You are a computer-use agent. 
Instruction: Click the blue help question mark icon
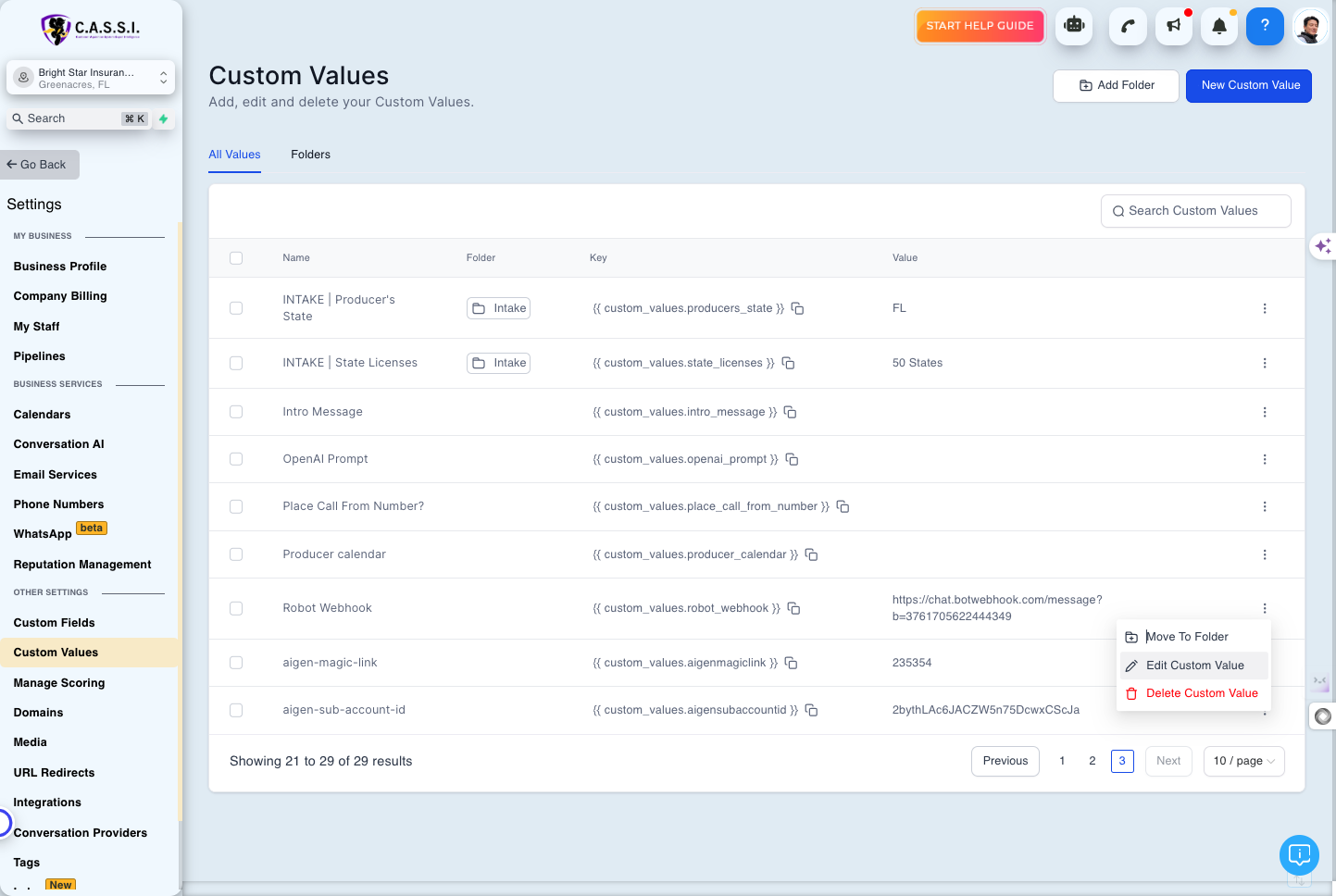(1265, 26)
